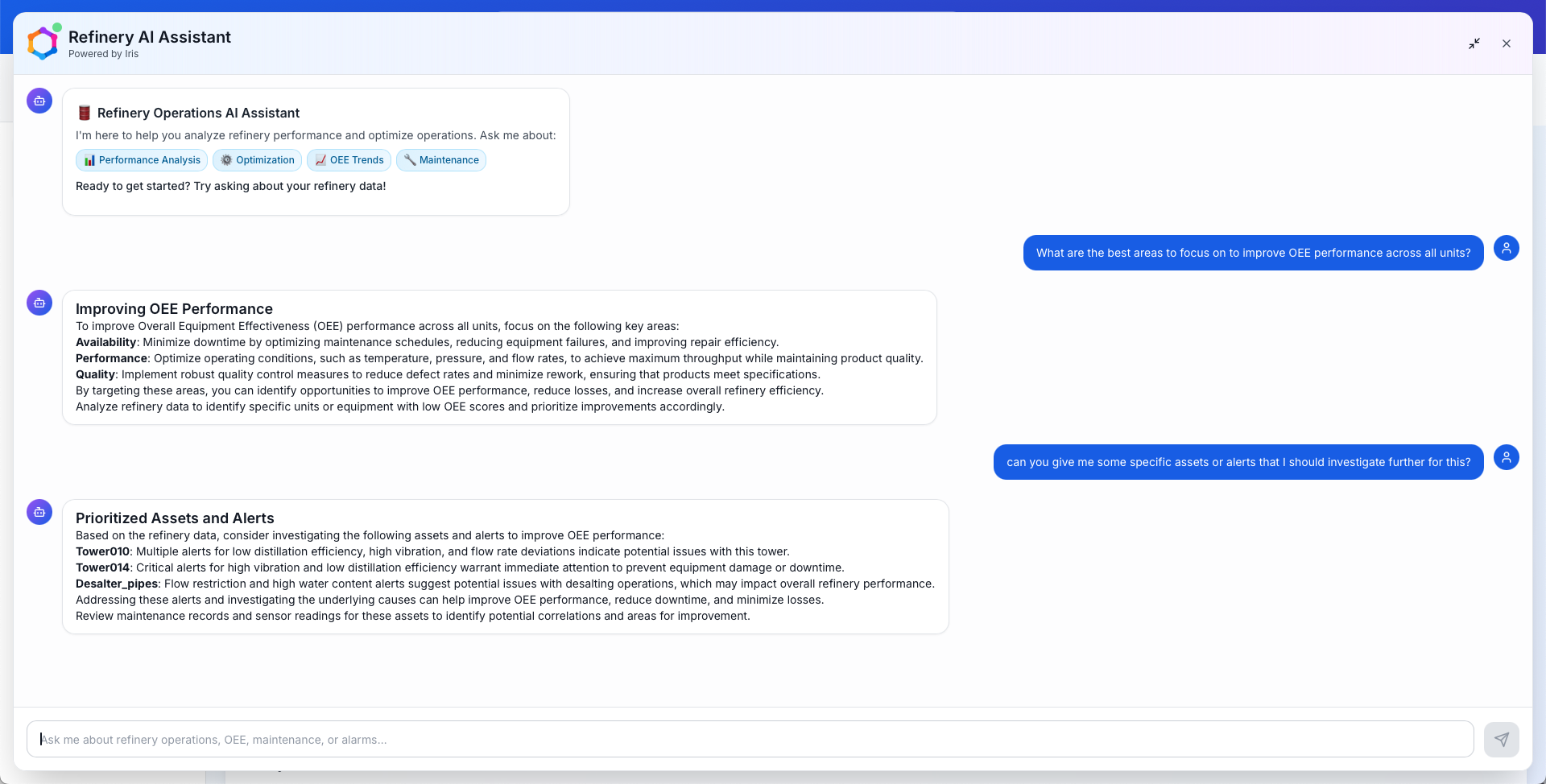Focus the 'Ask me about refinery operations' input field
Image resolution: width=1546 pixels, height=784 pixels.
click(749, 739)
